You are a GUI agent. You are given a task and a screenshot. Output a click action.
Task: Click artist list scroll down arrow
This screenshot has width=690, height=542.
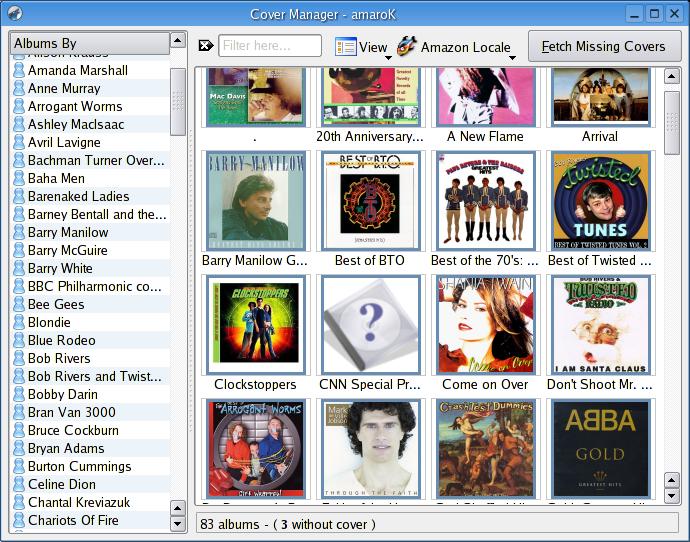click(178, 523)
